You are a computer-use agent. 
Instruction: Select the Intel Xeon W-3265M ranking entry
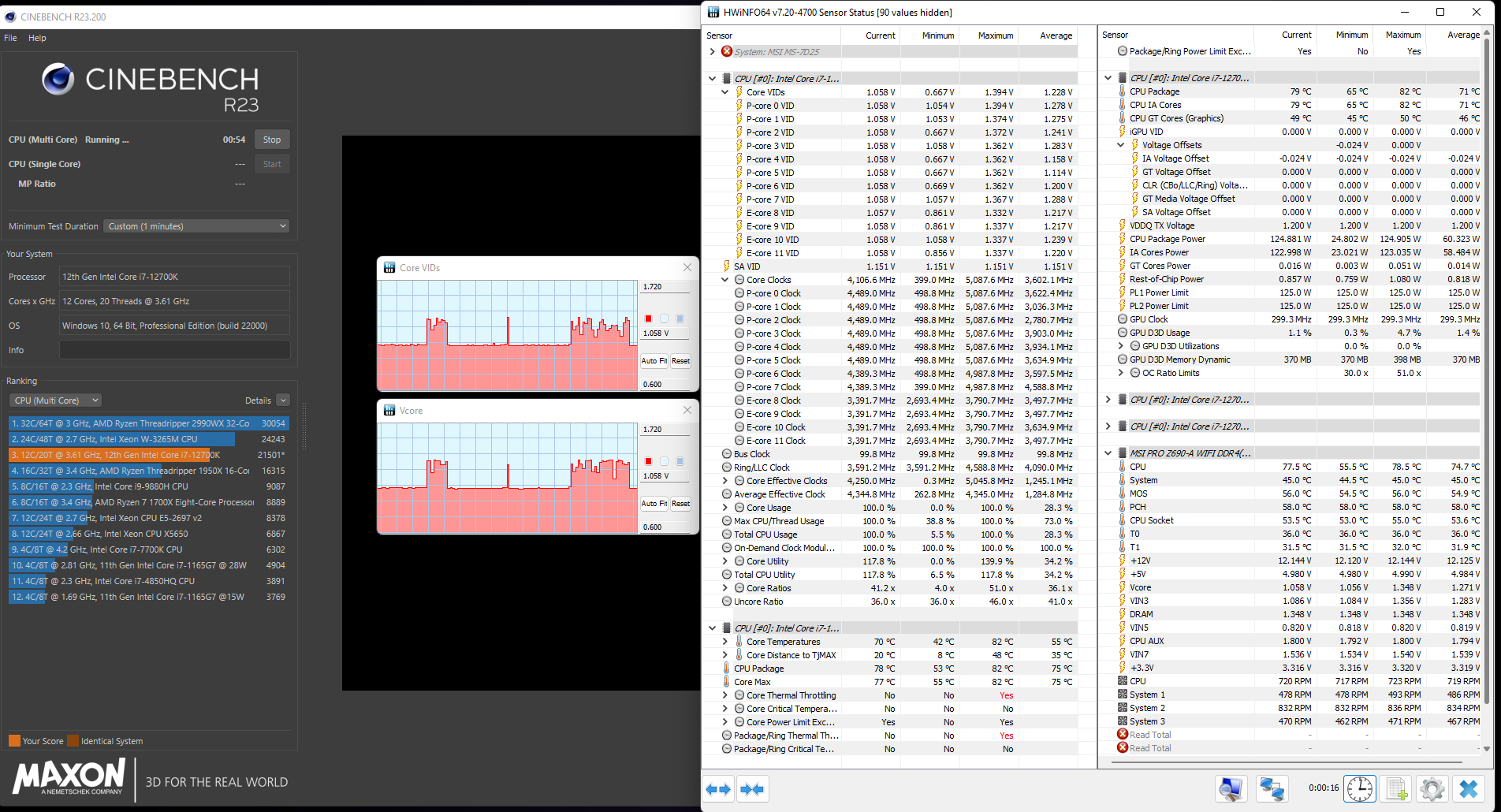coord(149,439)
